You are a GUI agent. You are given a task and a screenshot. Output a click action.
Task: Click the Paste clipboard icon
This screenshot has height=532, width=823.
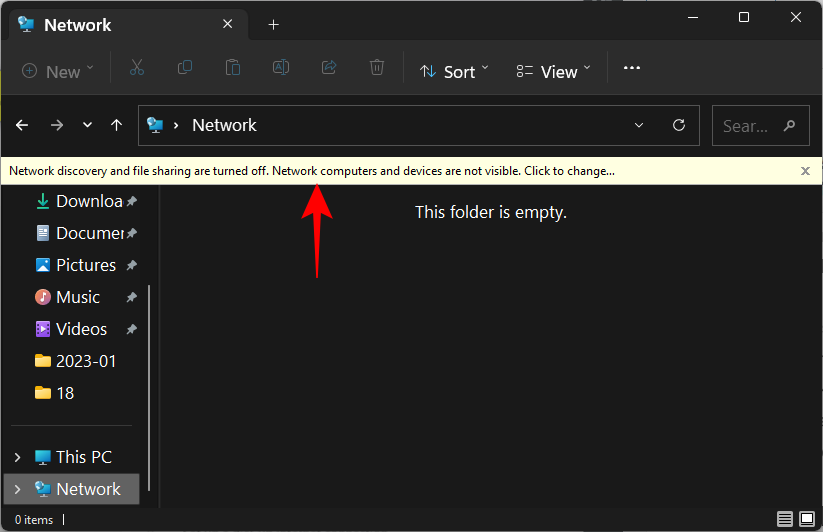(x=232, y=69)
